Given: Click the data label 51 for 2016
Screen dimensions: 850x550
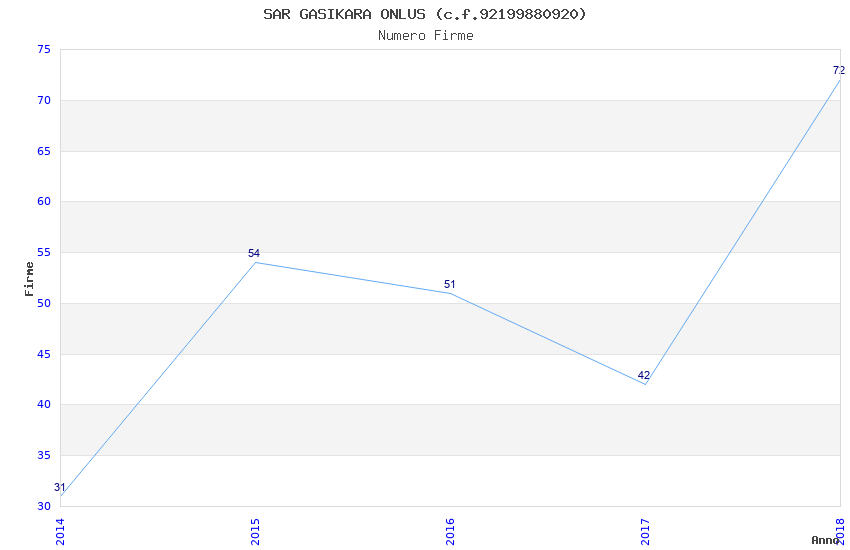Looking at the screenshot, I should (449, 284).
